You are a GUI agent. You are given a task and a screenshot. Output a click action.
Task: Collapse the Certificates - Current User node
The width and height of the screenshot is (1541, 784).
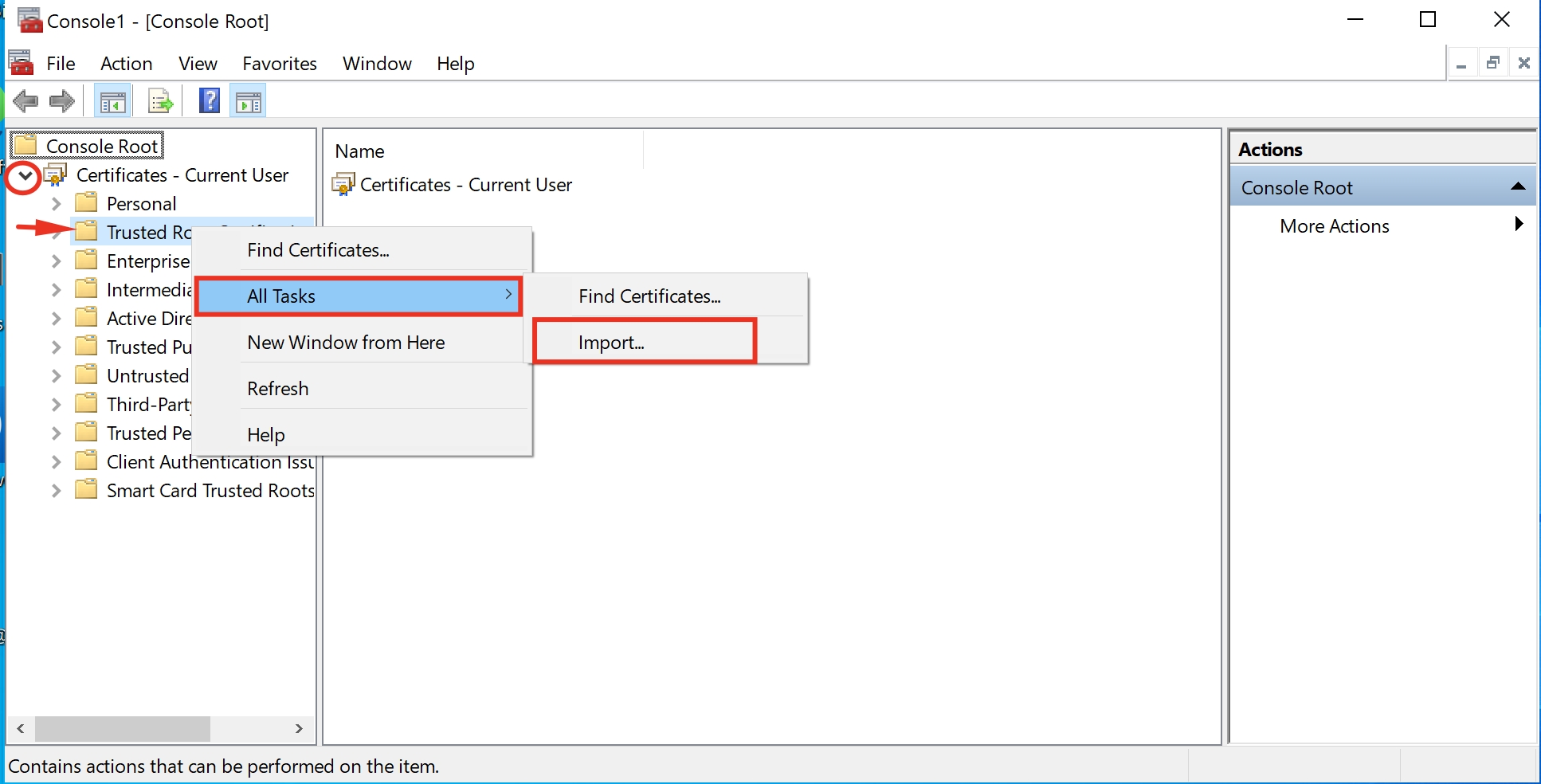click(25, 176)
